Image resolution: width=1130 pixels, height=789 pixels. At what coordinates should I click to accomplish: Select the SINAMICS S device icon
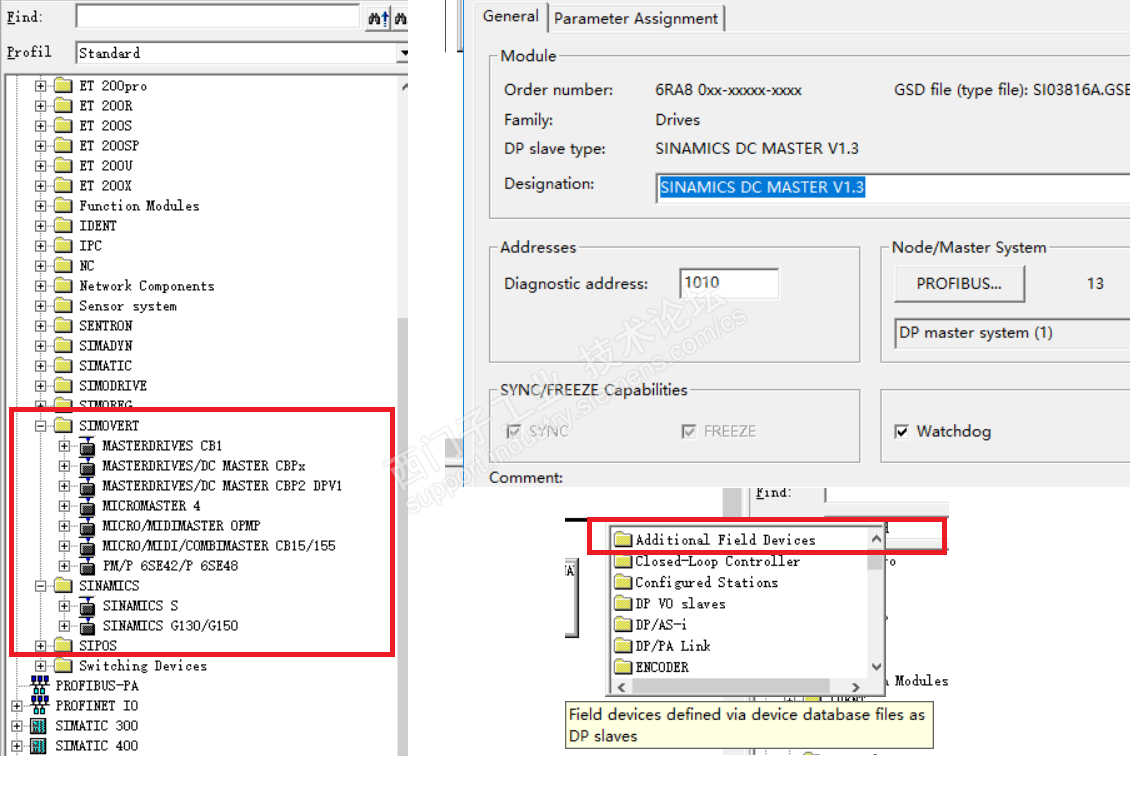click(87, 606)
